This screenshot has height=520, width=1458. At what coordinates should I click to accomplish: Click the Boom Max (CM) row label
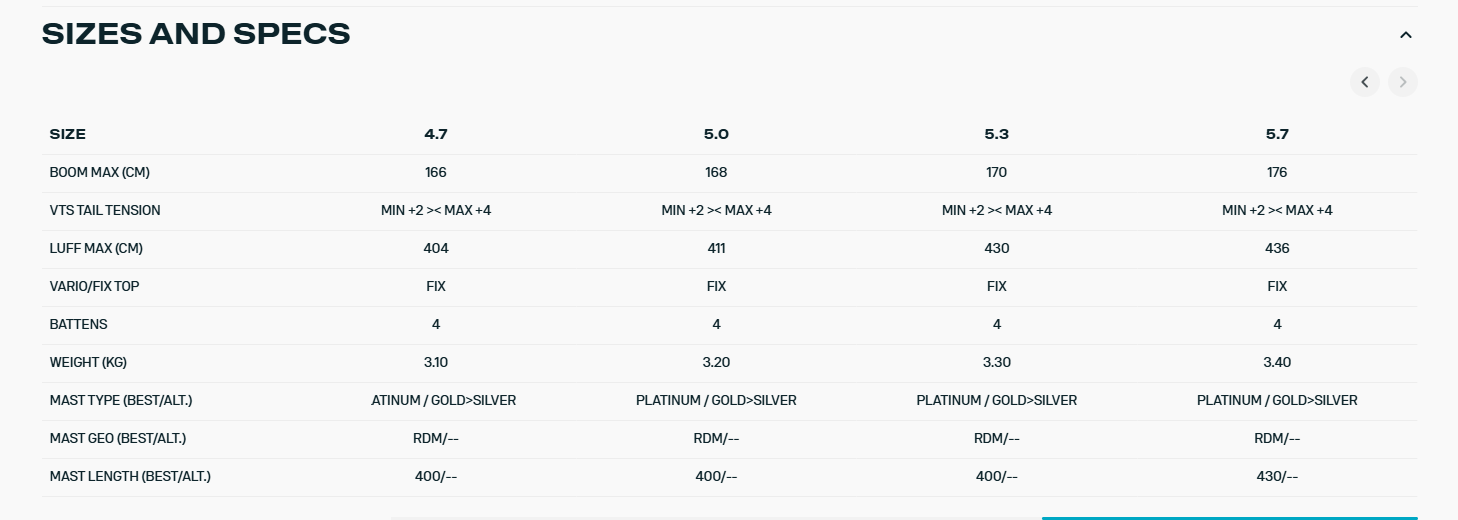click(99, 172)
